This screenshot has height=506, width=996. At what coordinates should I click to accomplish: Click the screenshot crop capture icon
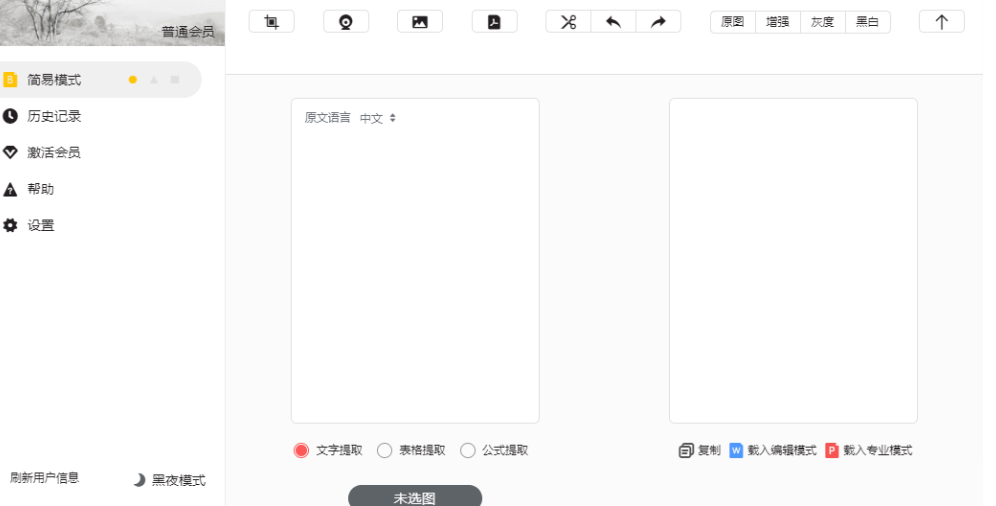[271, 22]
